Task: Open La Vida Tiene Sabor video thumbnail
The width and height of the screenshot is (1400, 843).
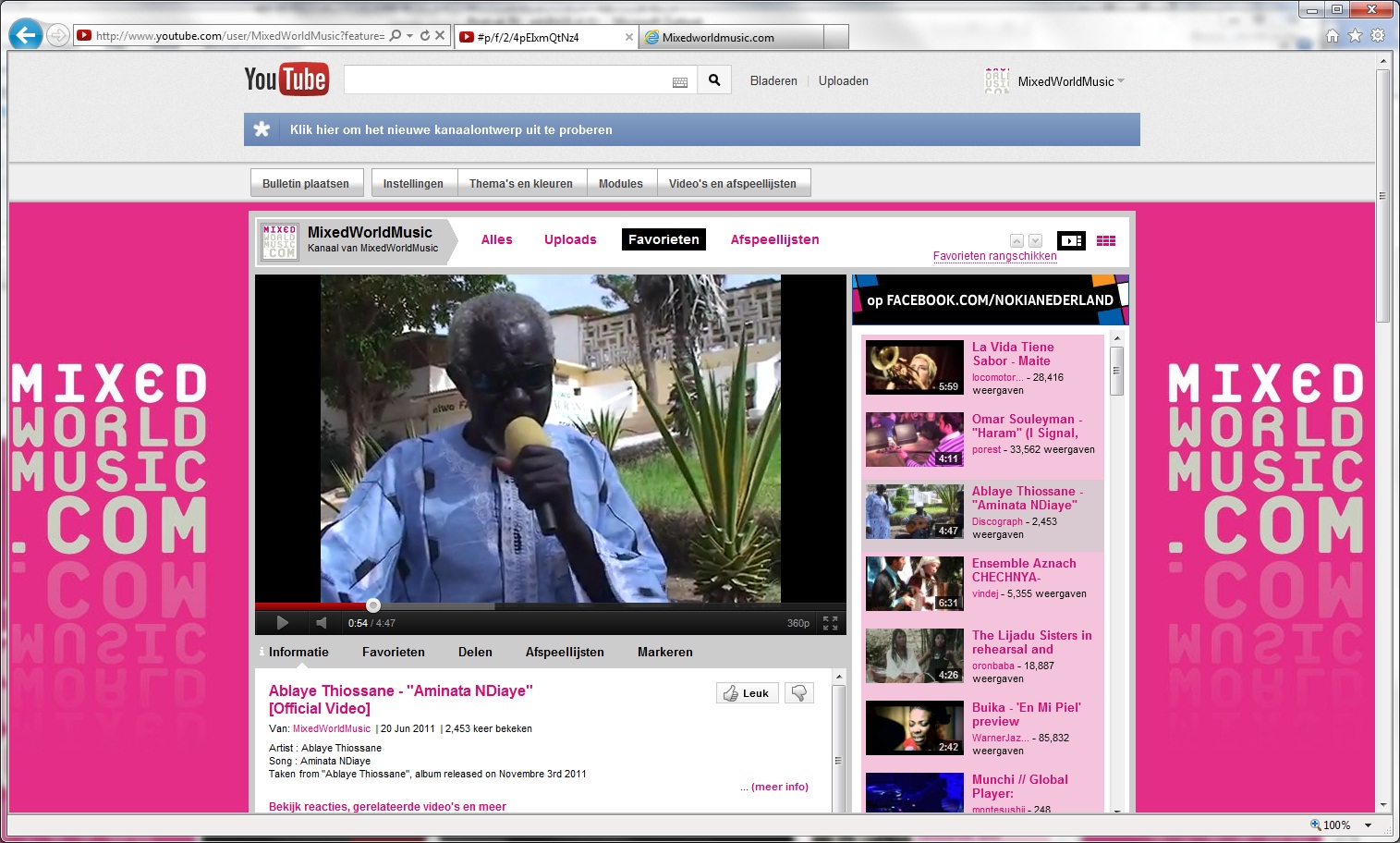Action: 915,367
